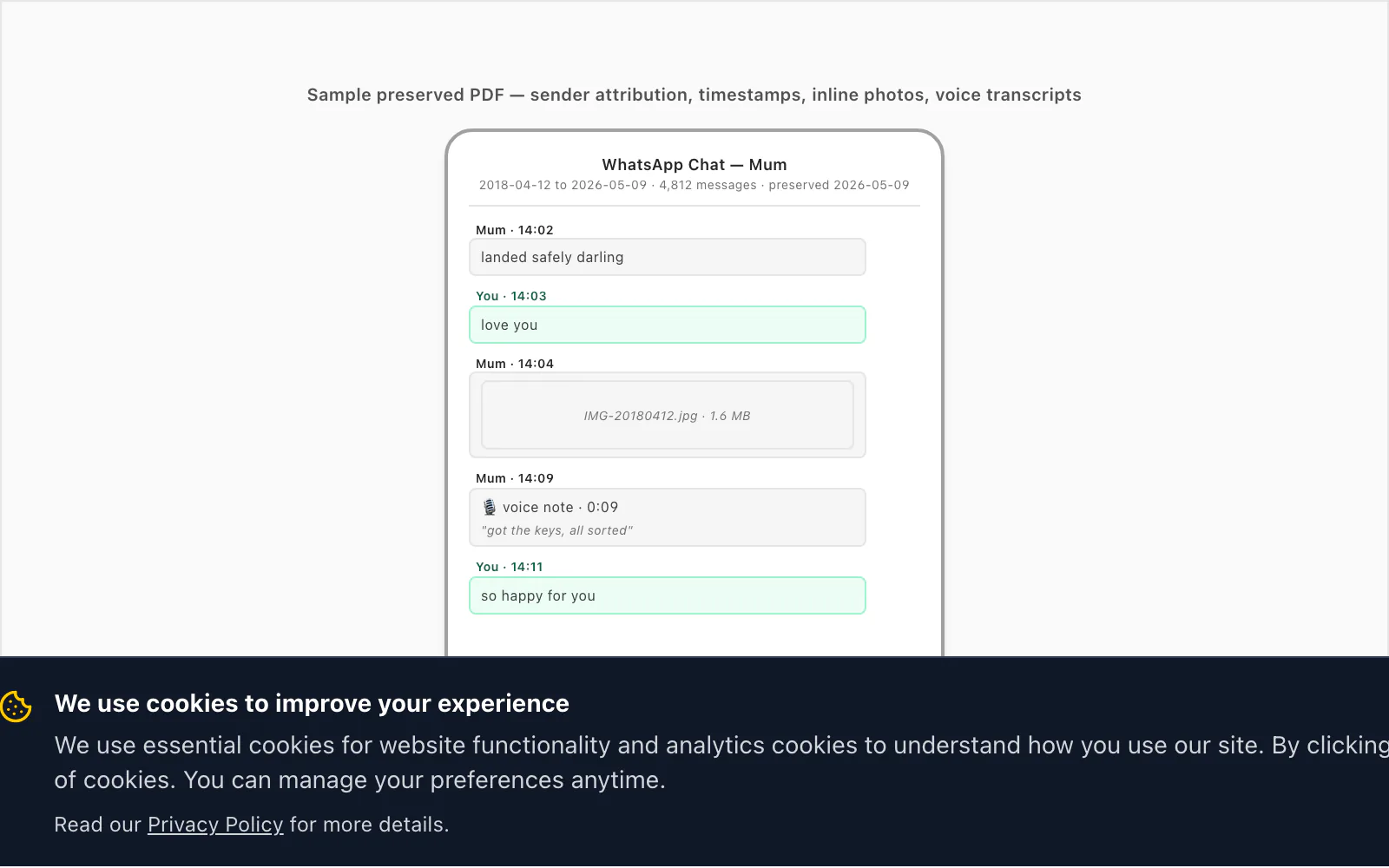Click the 'You · 14:11' sender label
Screen dimensions: 1389x868
510,567
